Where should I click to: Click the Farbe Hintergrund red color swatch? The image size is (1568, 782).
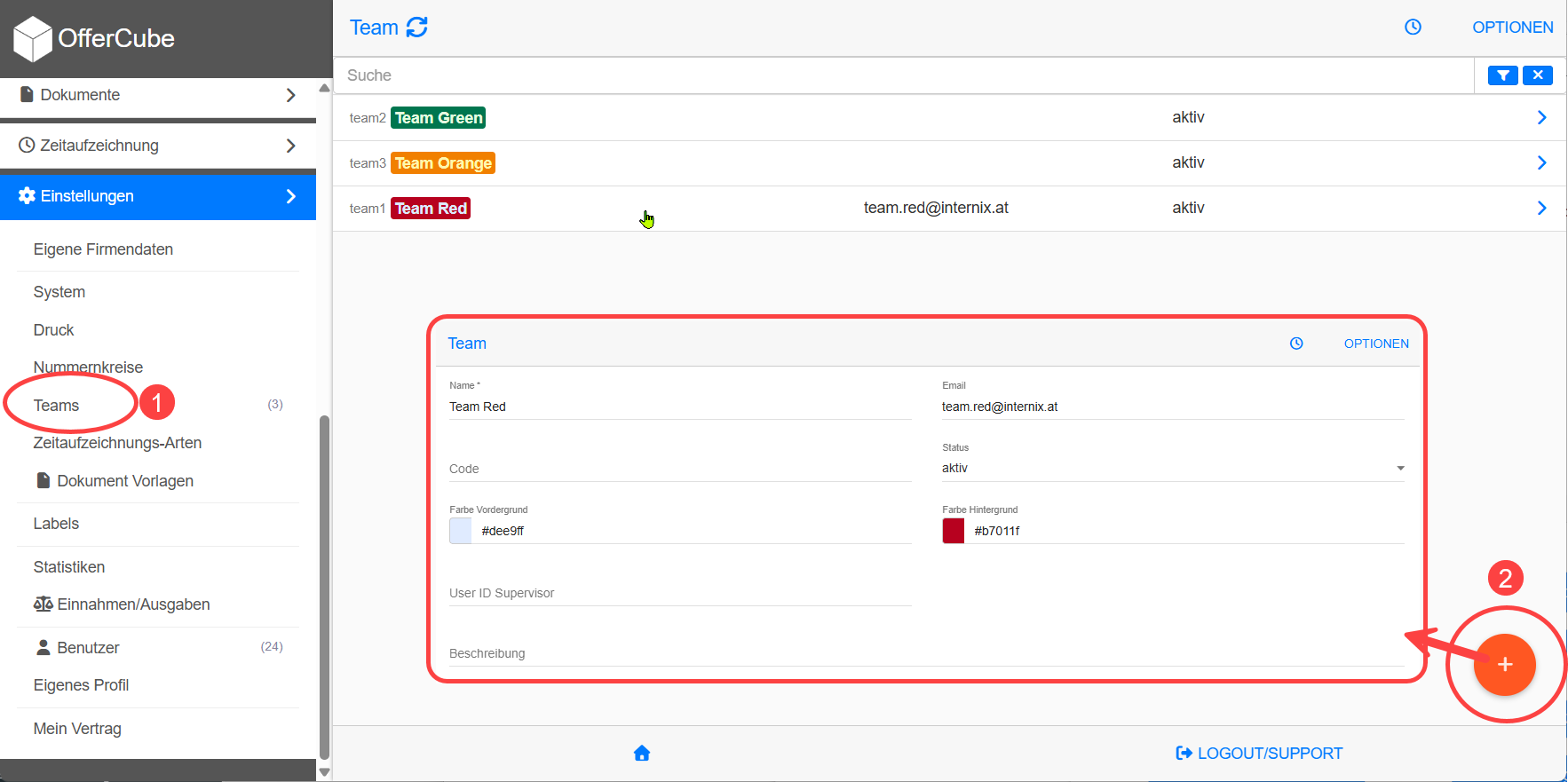[953, 531]
